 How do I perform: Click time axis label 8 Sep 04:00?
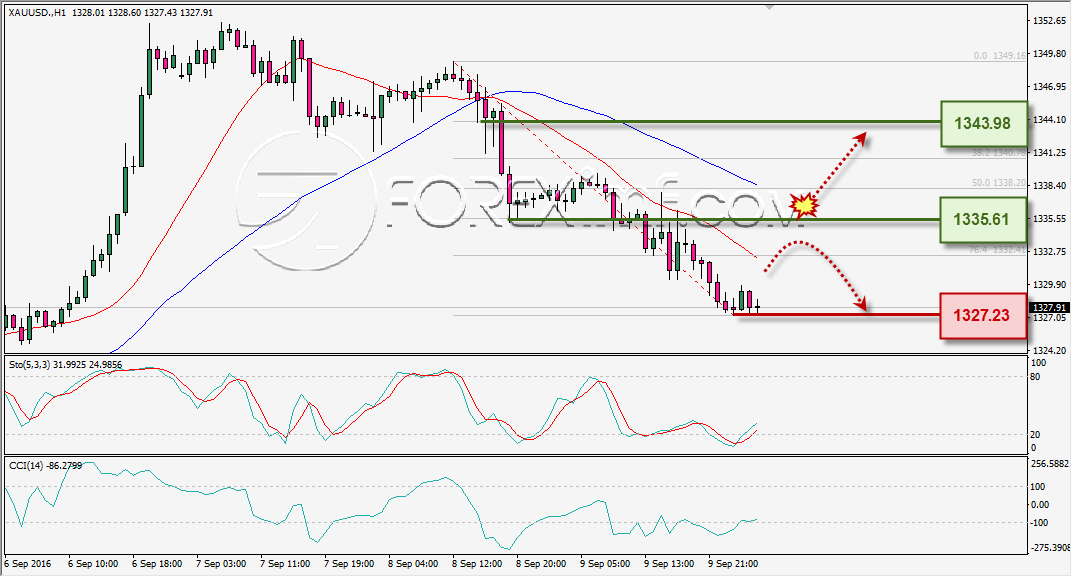(x=413, y=564)
